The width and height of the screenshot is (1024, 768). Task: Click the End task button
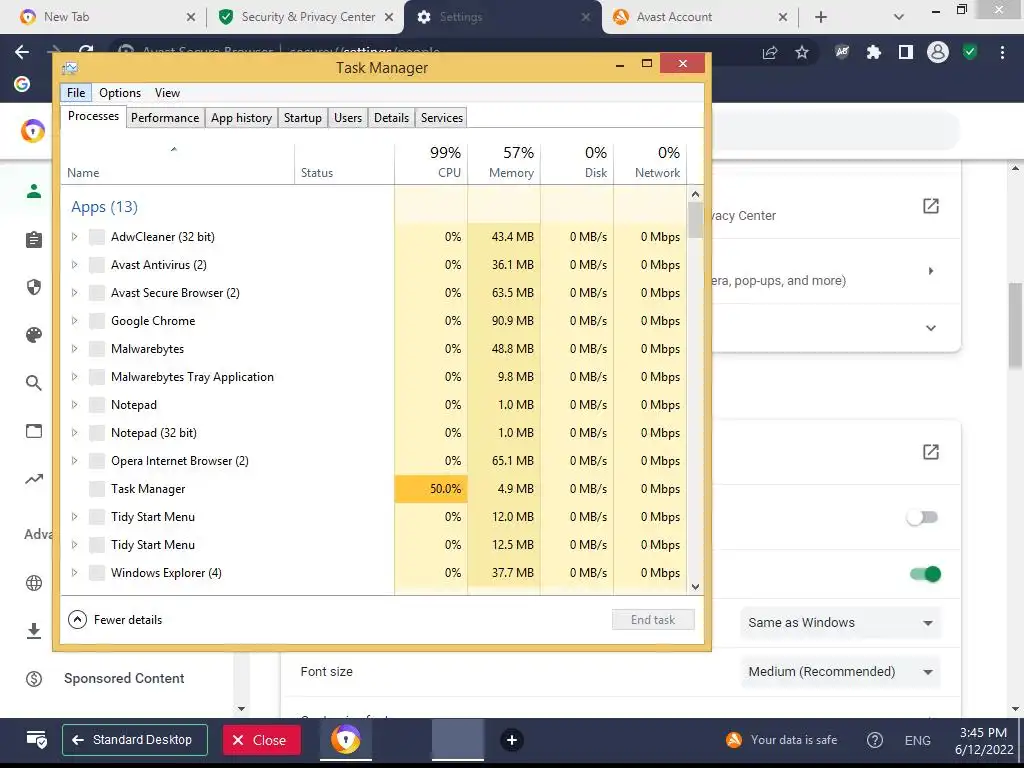point(653,620)
